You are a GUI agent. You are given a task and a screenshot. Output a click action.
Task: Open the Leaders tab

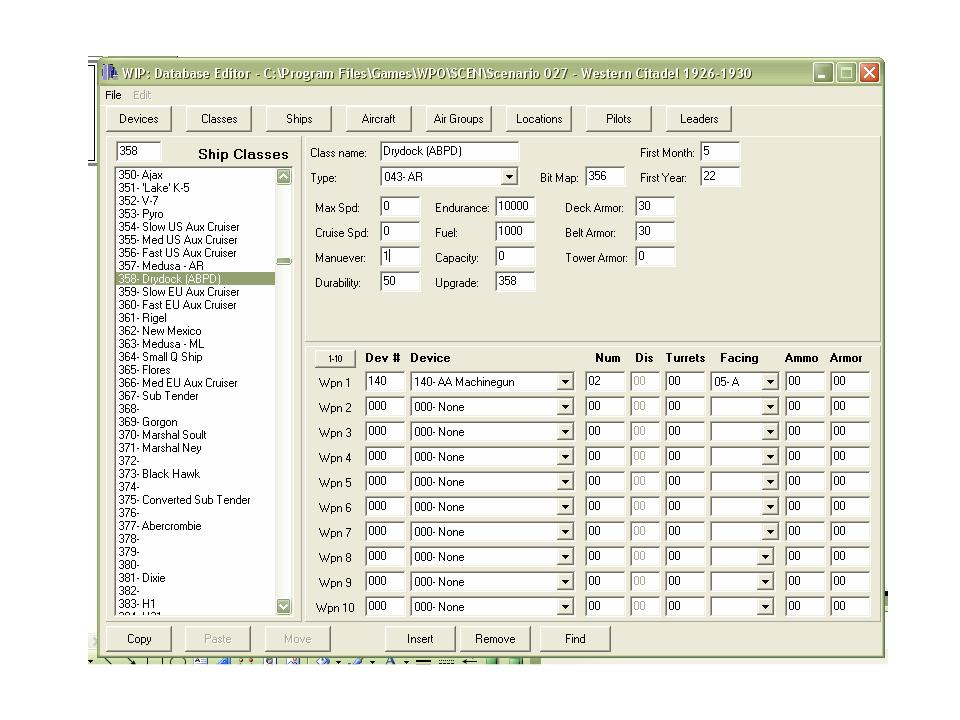click(699, 119)
